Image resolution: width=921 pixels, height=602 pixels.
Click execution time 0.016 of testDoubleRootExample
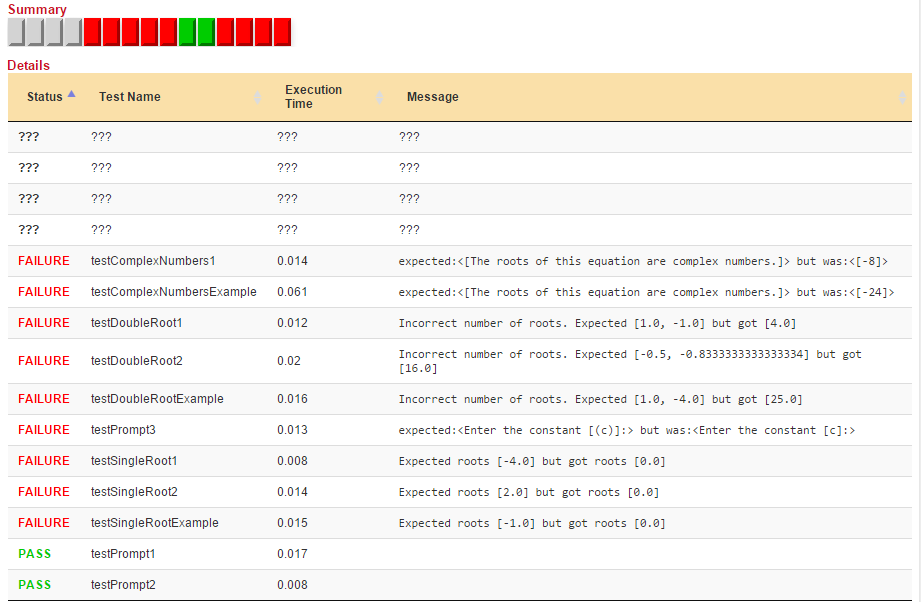[293, 399]
